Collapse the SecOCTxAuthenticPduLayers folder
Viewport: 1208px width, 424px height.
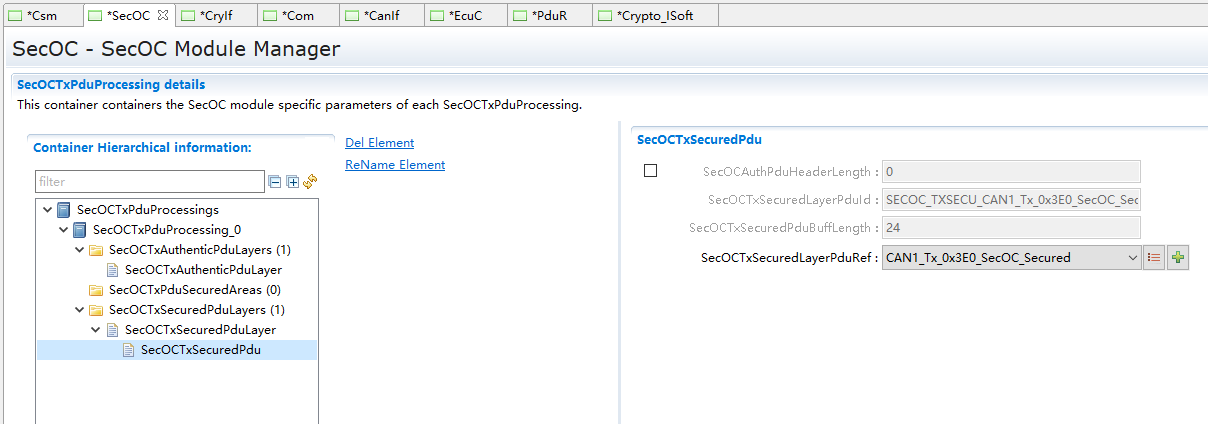(x=79, y=250)
